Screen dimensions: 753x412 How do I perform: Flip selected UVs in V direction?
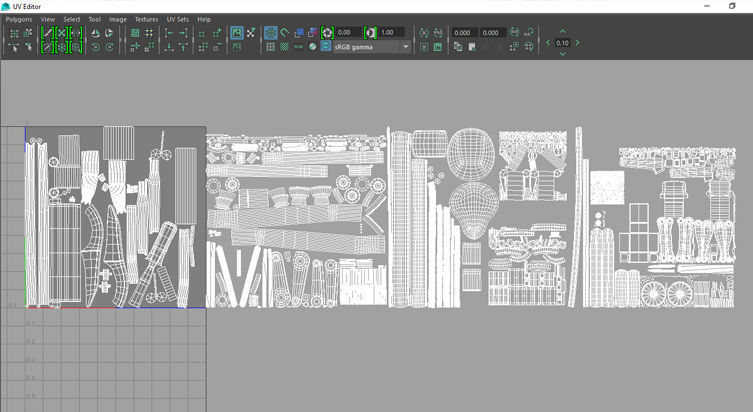pos(109,33)
